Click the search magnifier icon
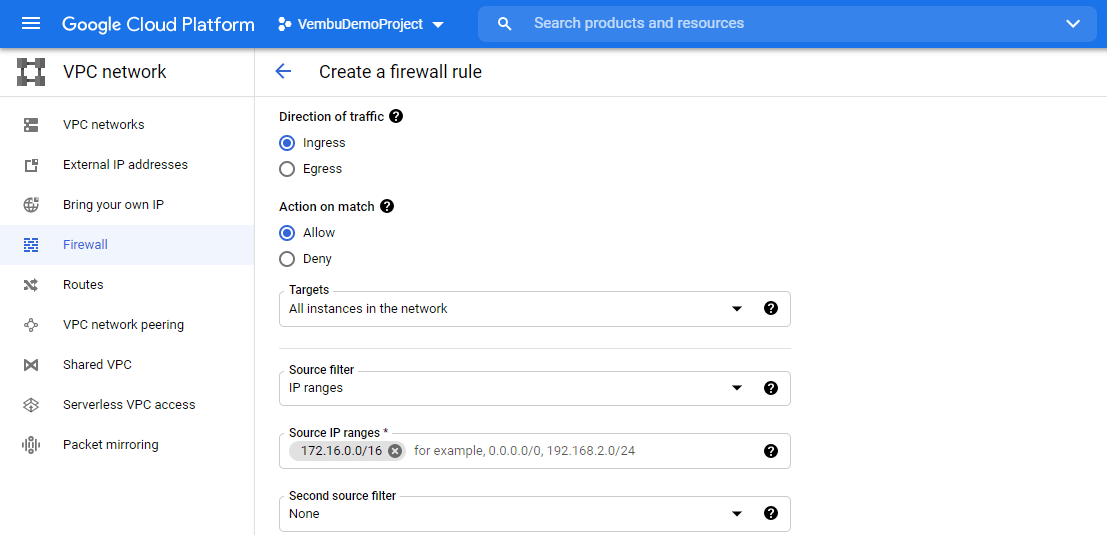Screen dimensions: 1107x535 (504, 24)
